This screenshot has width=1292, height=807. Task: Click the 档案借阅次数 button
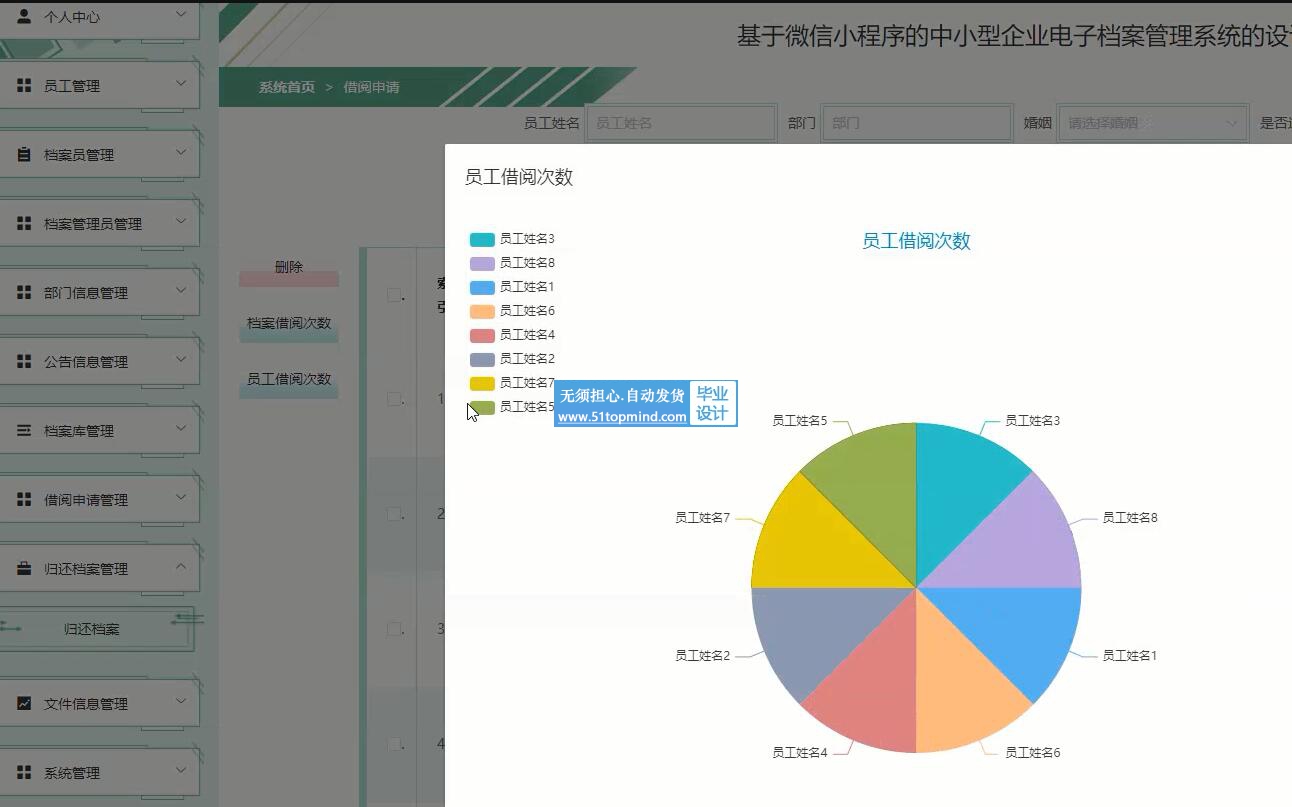[x=289, y=325]
